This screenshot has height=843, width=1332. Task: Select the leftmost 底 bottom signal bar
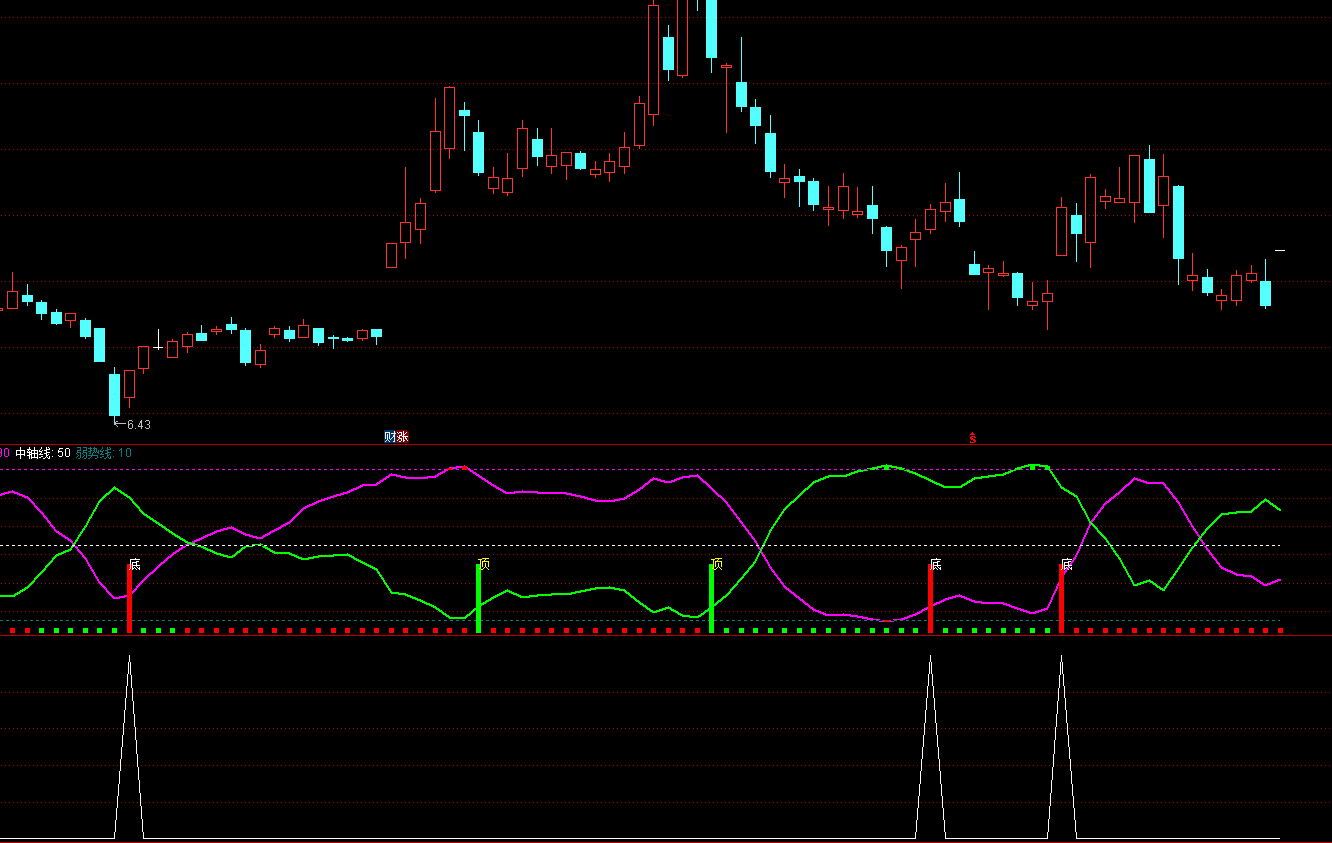point(129,598)
